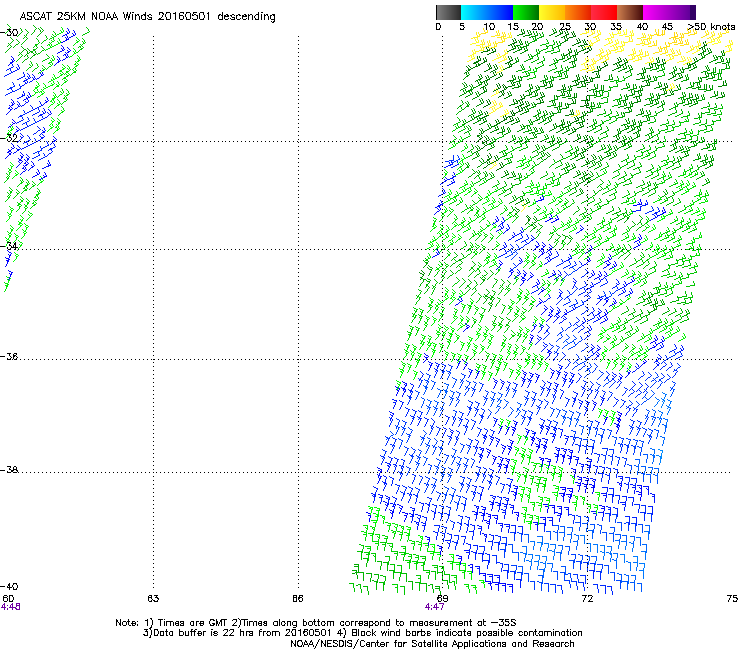The width and height of the screenshot is (740, 650).
Task: Click the '-34' latitude axis label
Action: click(9, 246)
